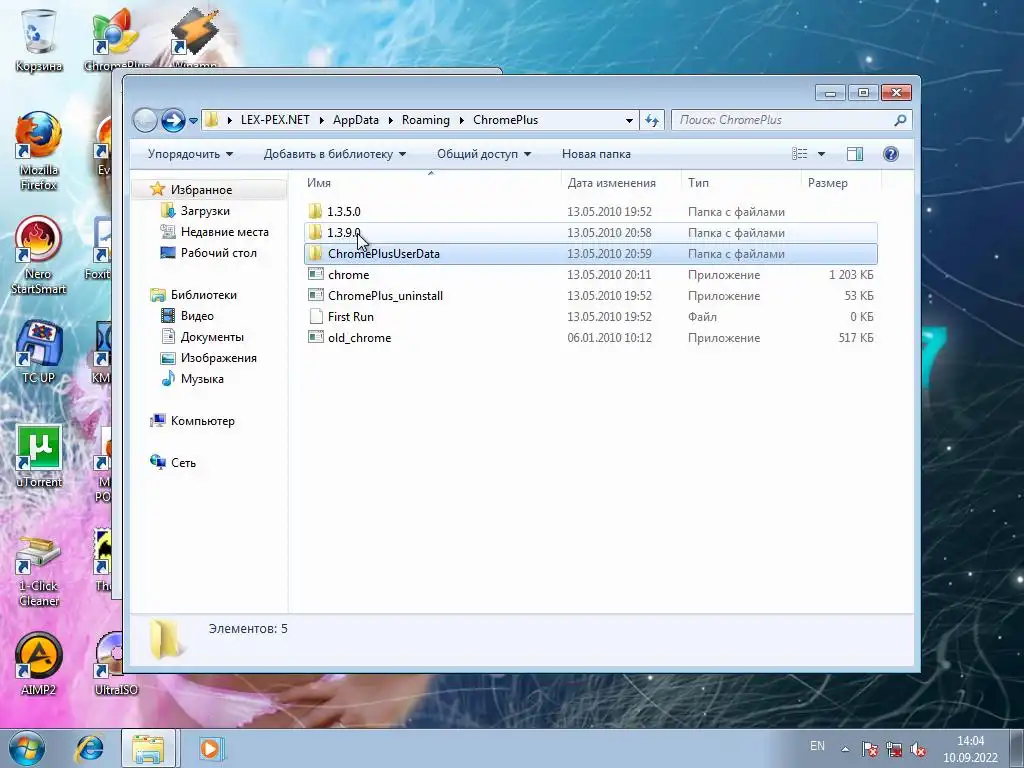Open Nero StartSmart desktop shortcut
The height and width of the screenshot is (768, 1024).
click(x=38, y=255)
